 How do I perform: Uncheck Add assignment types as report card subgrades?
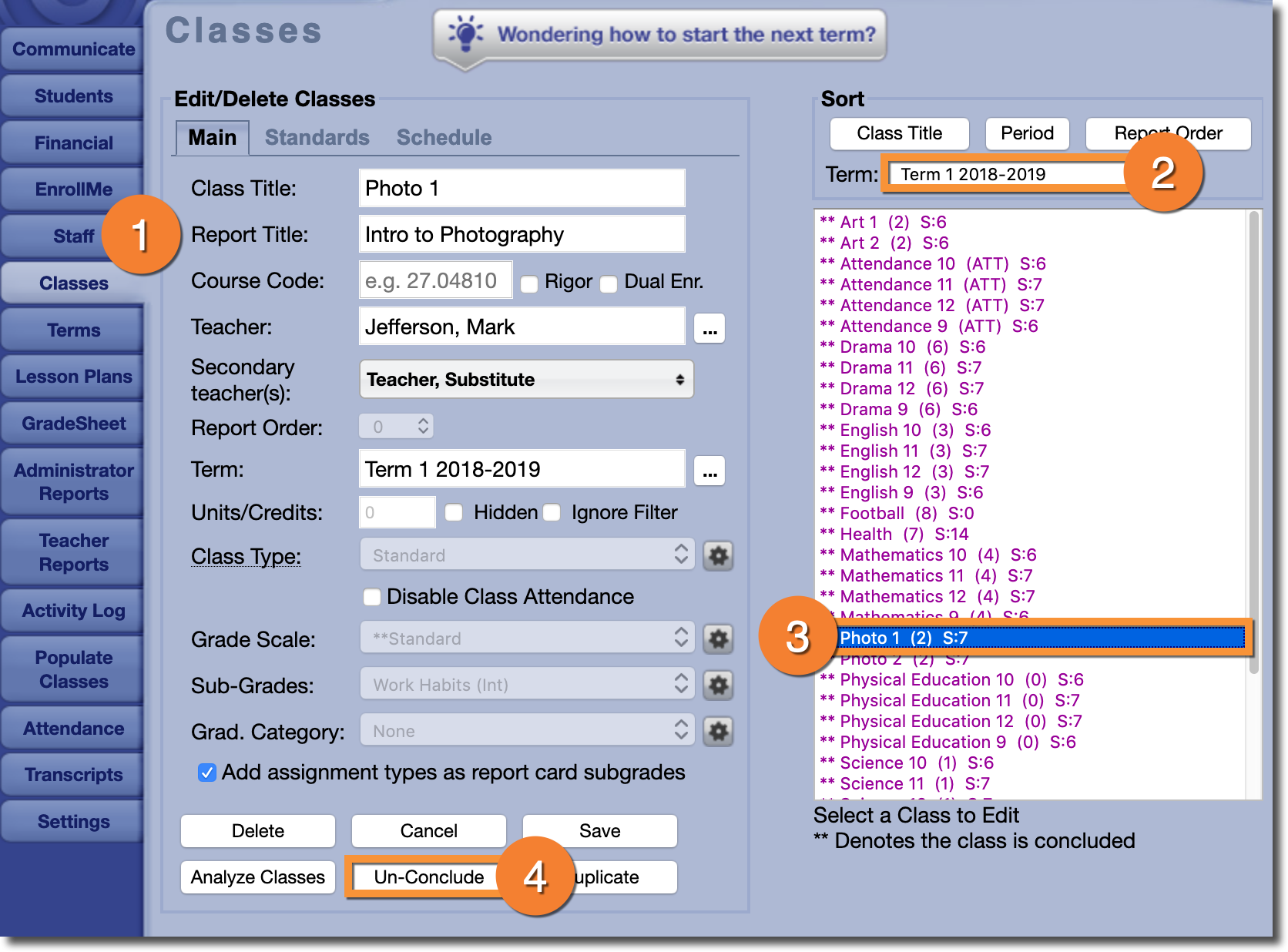tap(207, 773)
